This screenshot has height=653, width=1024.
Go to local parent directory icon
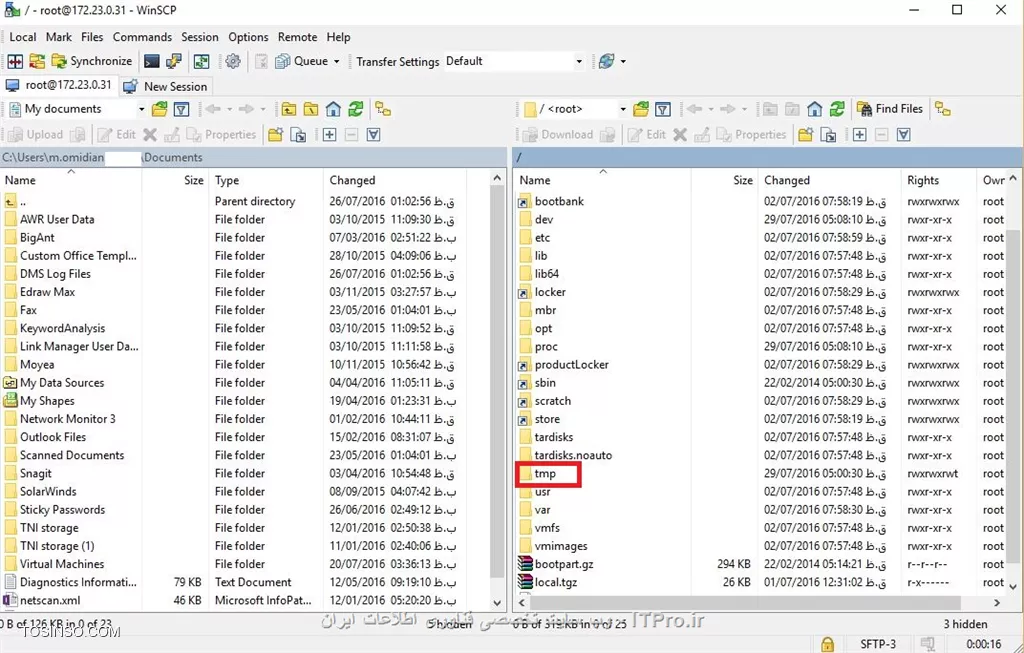pos(289,109)
